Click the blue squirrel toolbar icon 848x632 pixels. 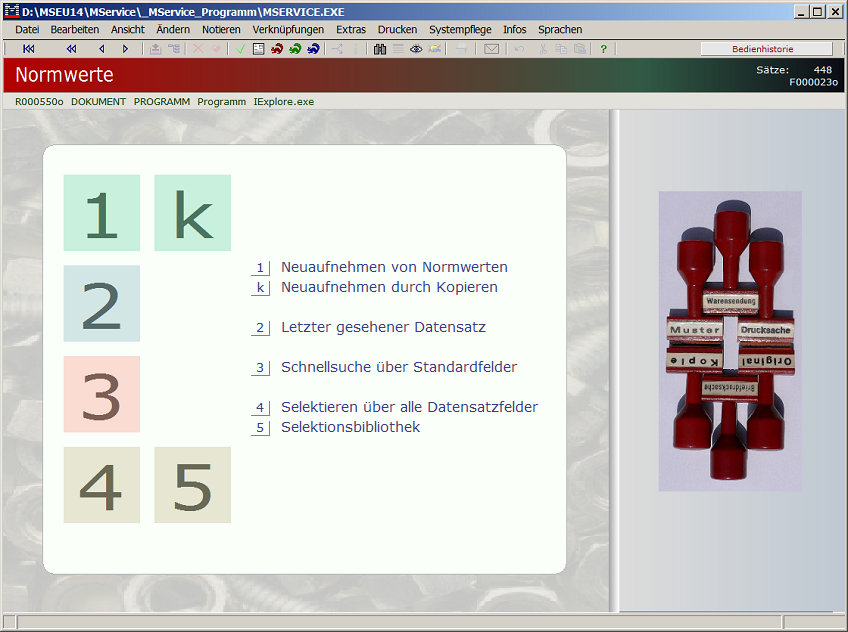(313, 49)
